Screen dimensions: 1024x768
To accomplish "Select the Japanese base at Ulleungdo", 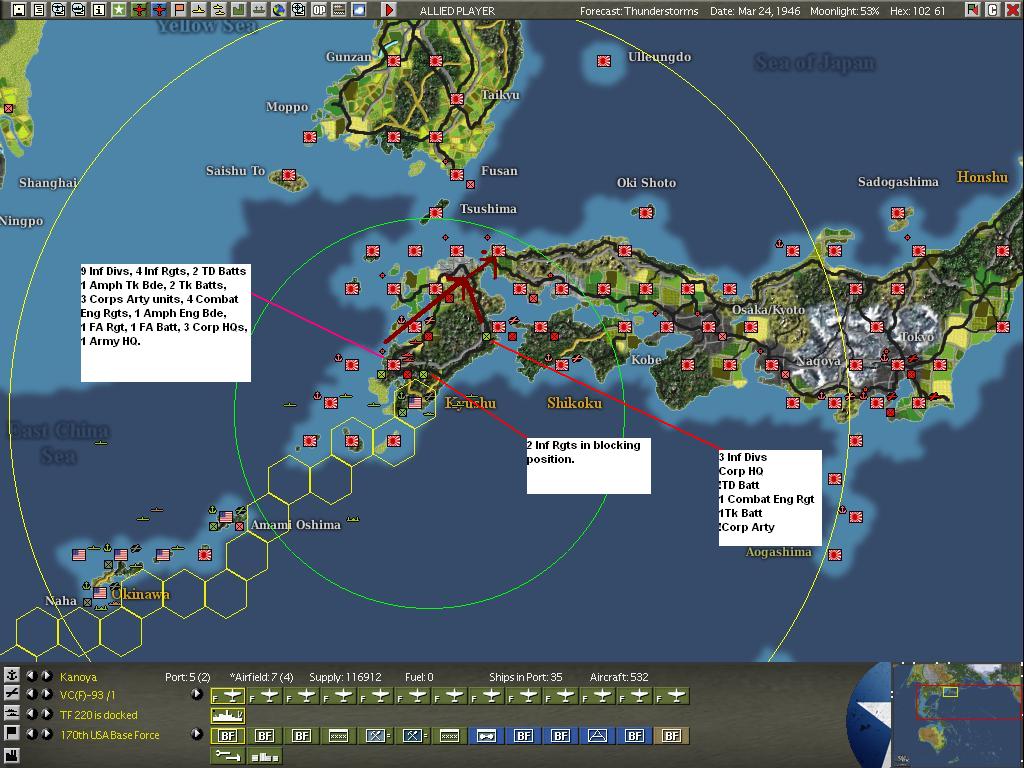I will (x=603, y=61).
